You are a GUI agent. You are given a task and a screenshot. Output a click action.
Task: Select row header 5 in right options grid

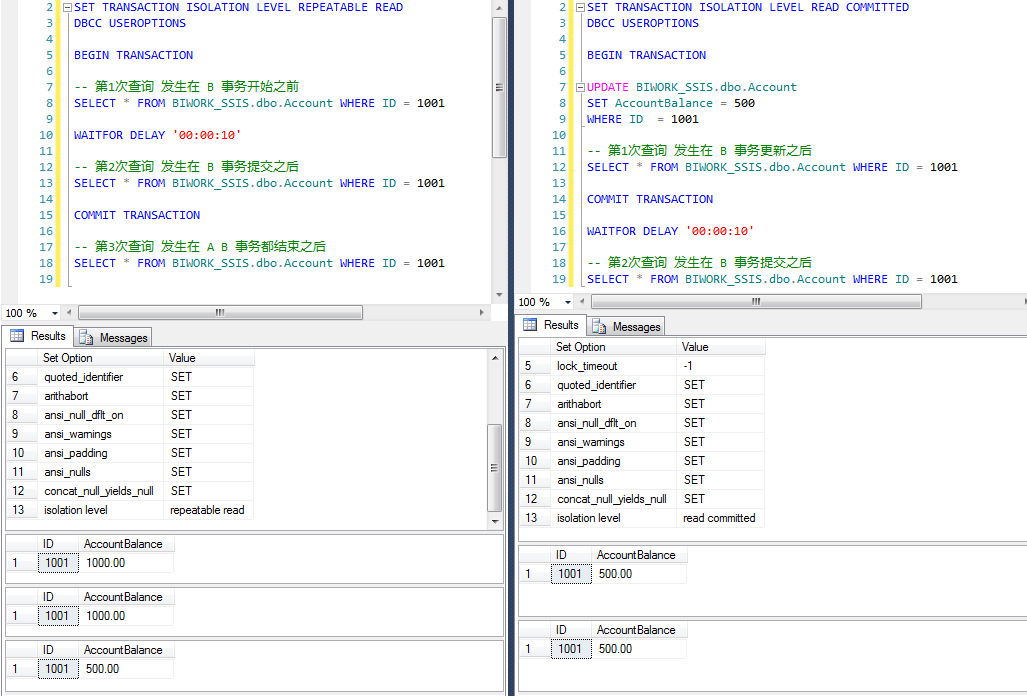(x=534, y=366)
